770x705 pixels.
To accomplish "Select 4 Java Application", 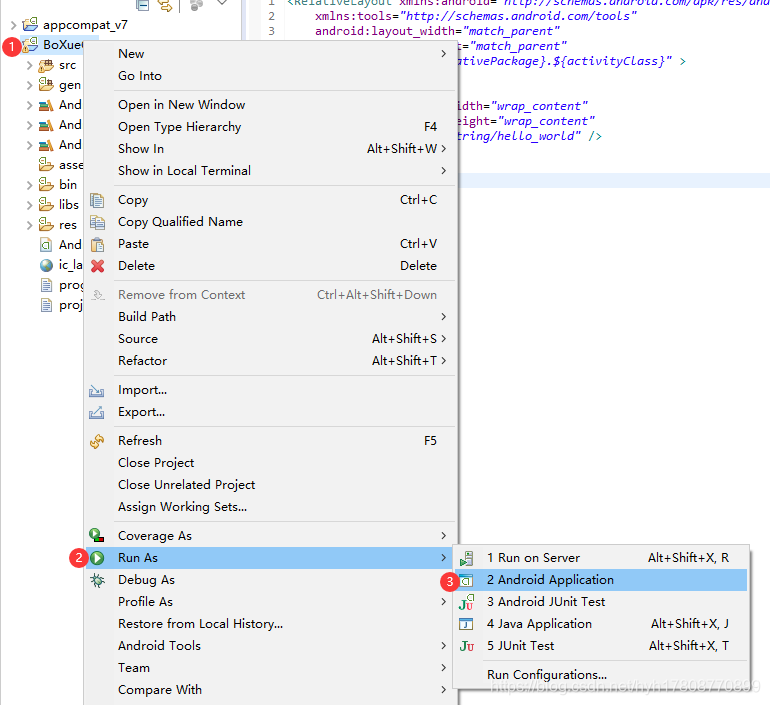I will (601, 624).
